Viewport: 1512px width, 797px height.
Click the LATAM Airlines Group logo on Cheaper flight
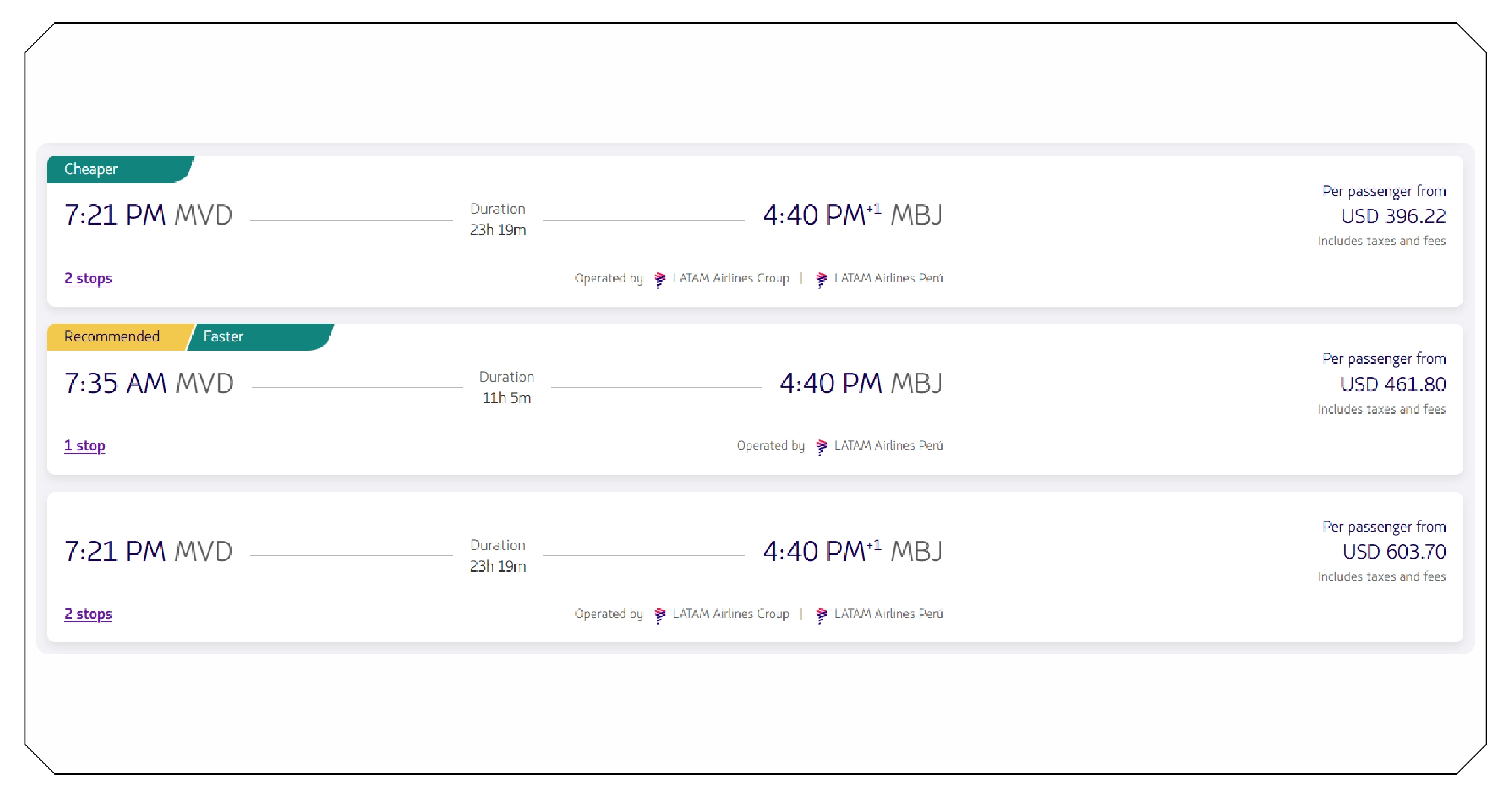(661, 278)
